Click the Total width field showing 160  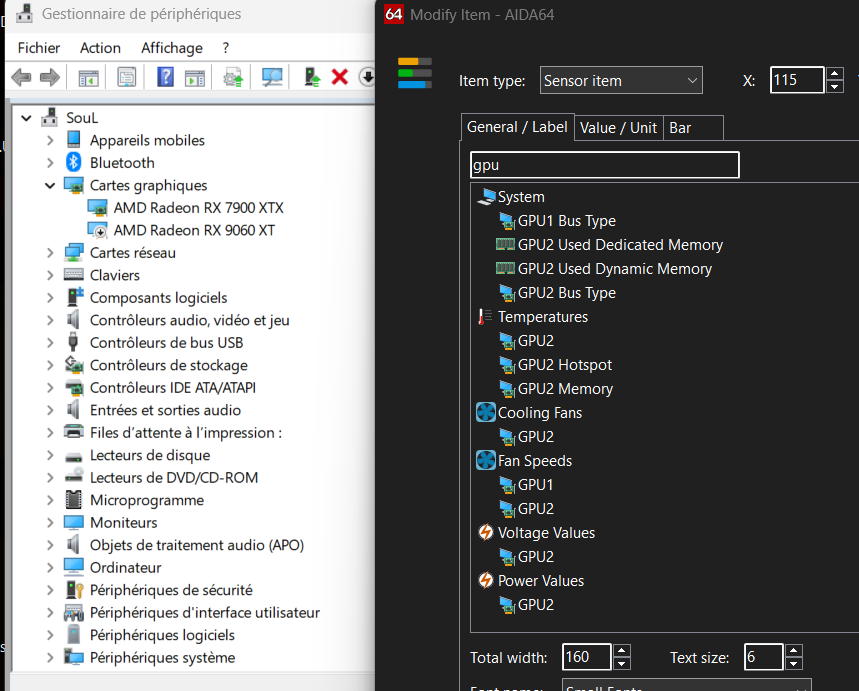(586, 656)
